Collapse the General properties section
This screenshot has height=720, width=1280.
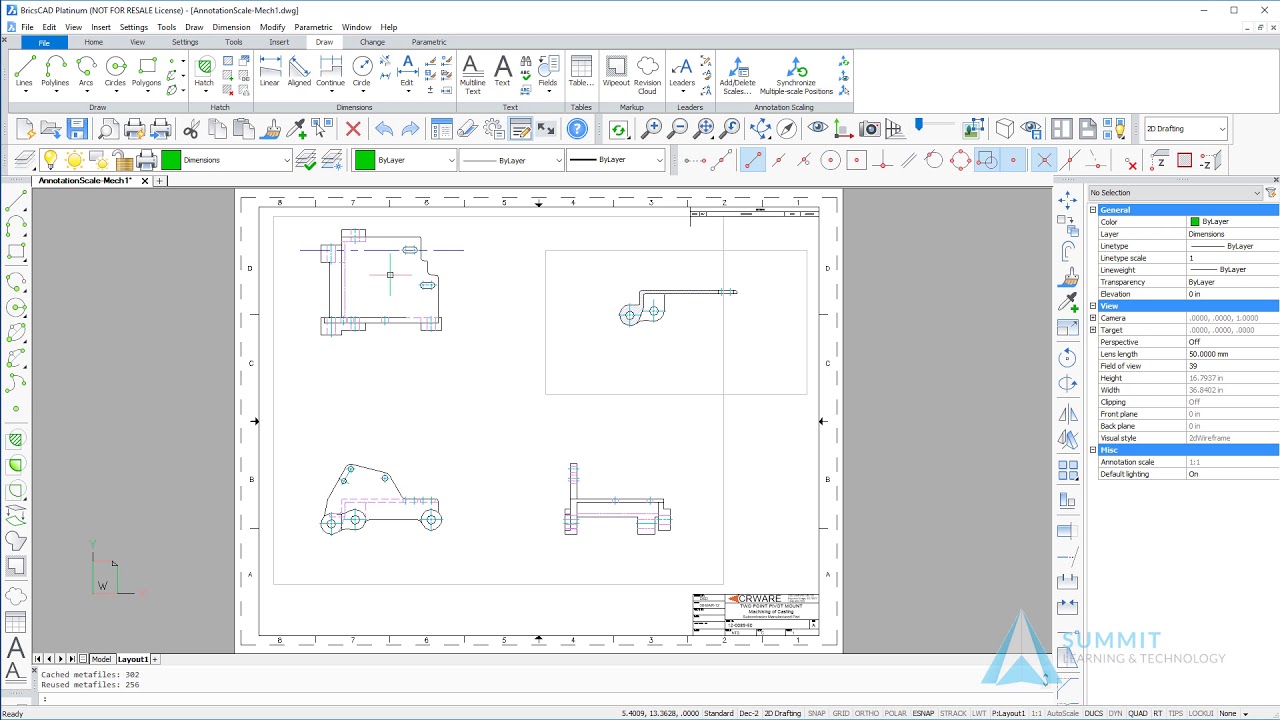pyautogui.click(x=1093, y=210)
